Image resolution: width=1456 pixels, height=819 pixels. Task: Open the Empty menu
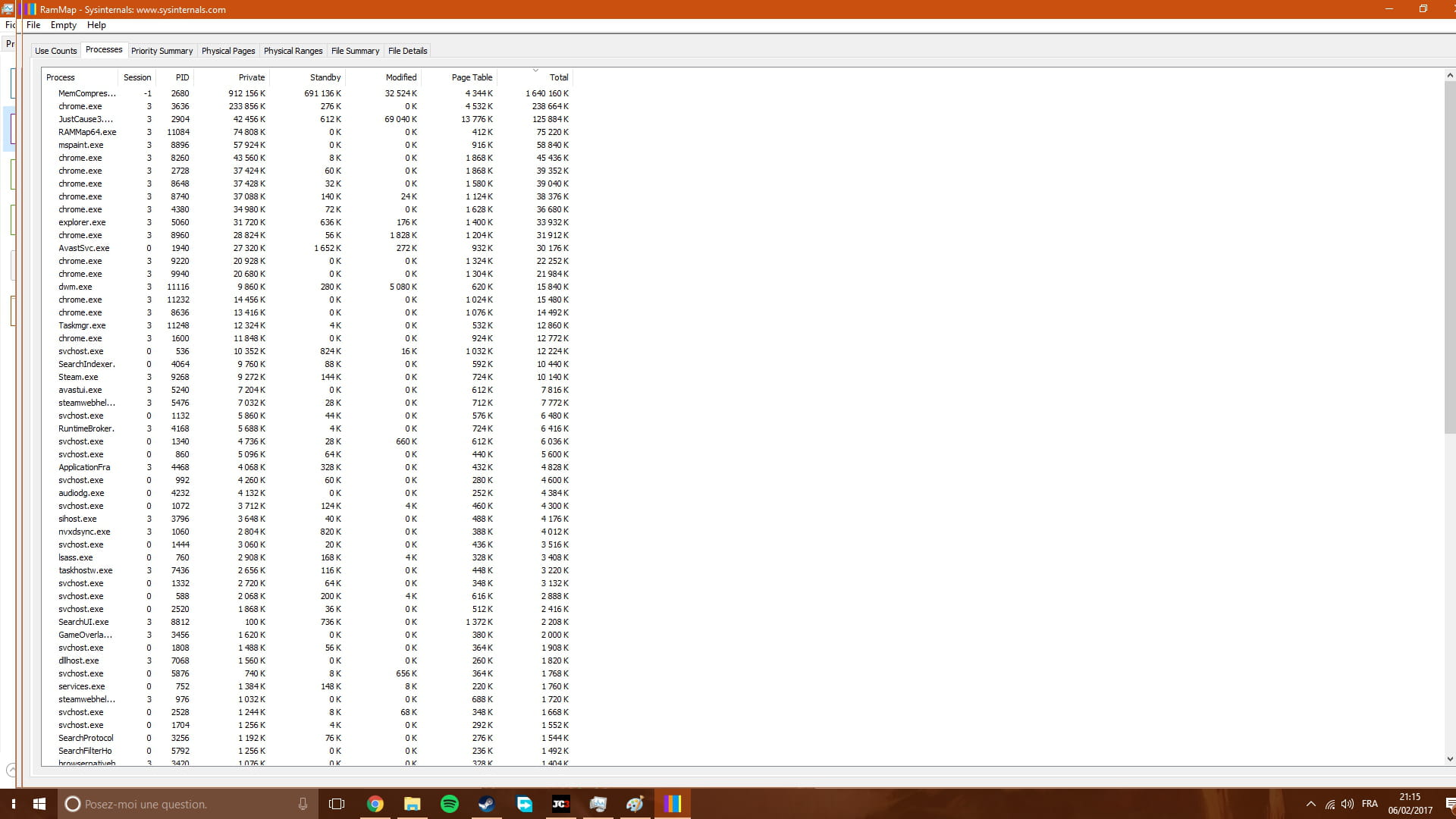(x=64, y=25)
